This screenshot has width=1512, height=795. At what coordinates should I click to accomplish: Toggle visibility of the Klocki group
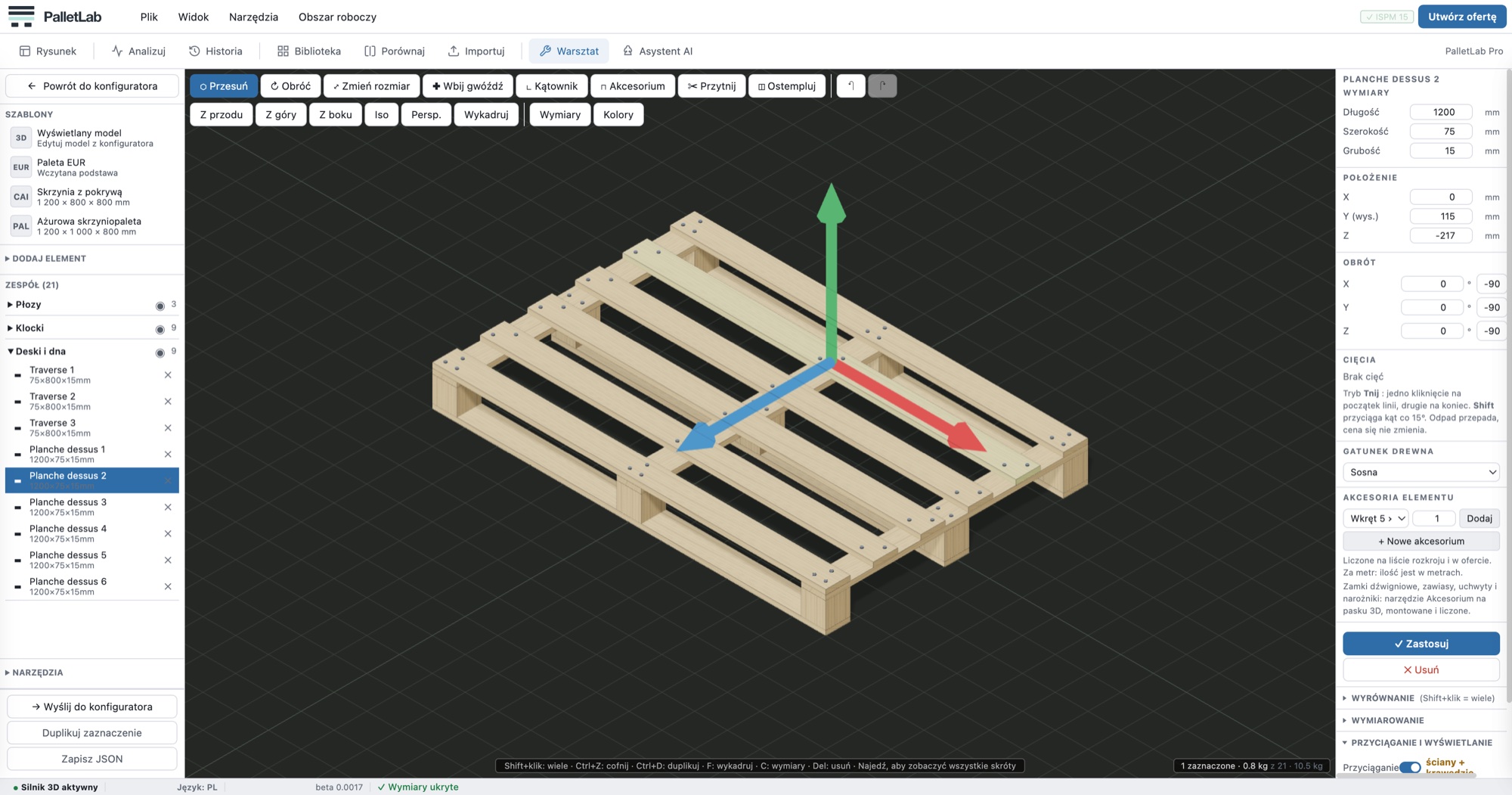point(160,329)
